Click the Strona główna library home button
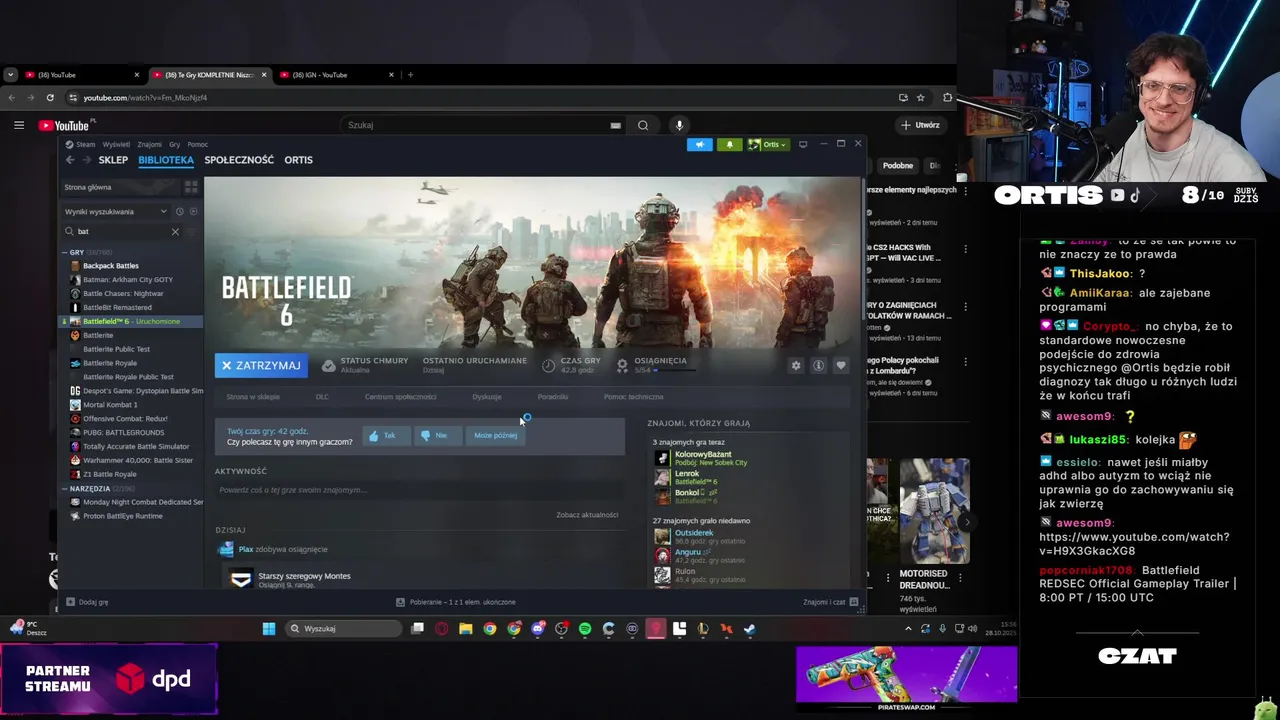Screen dimensions: 1280x720 [x=120, y=187]
